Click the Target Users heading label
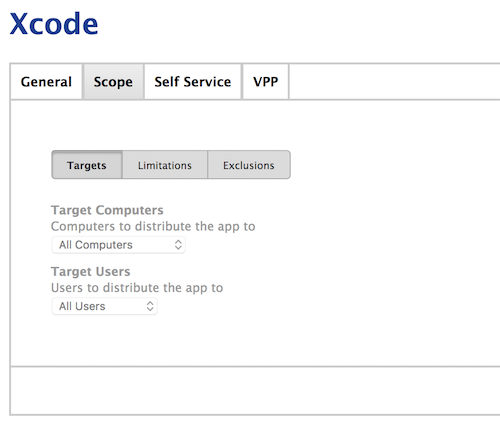Viewport: 500px width, 436px height. pyautogui.click(x=91, y=272)
